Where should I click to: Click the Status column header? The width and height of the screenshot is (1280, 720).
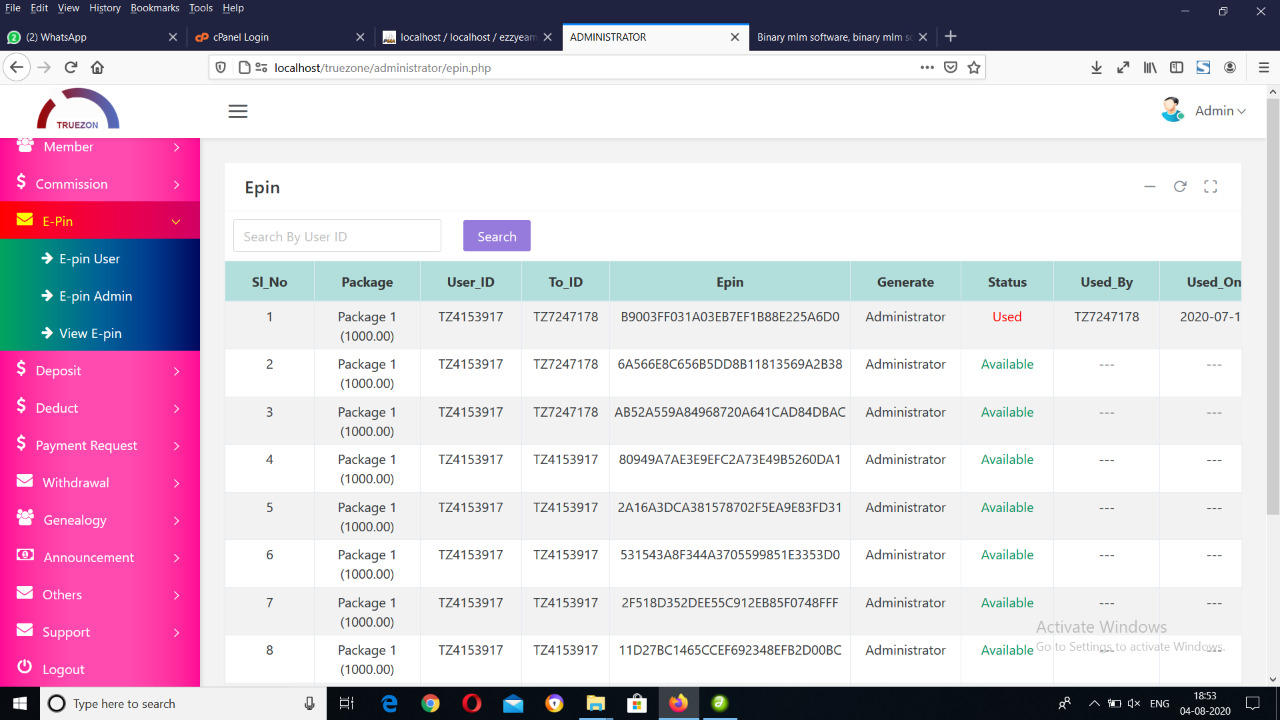tap(1007, 282)
